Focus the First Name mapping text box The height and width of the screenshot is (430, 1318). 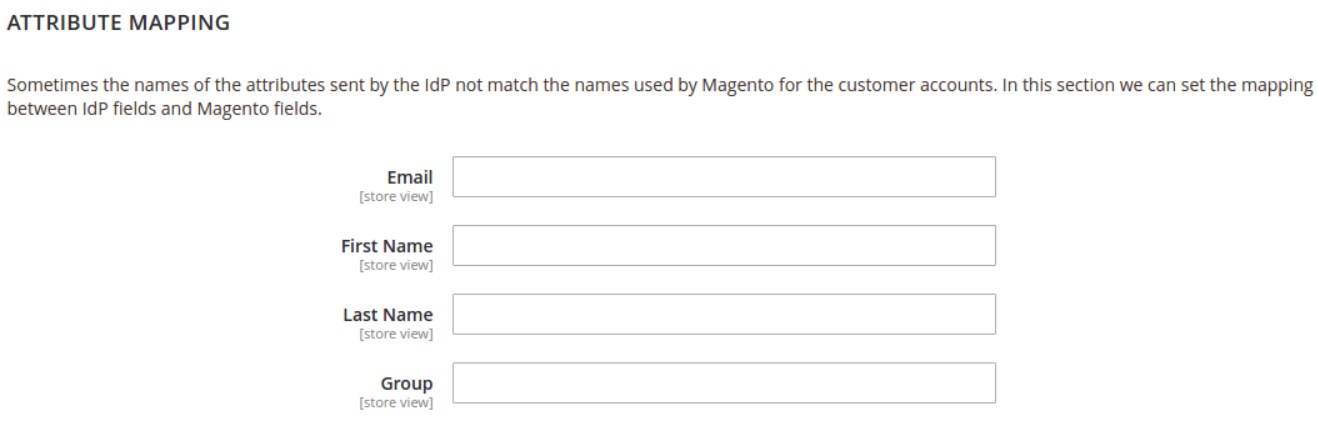[724, 246]
